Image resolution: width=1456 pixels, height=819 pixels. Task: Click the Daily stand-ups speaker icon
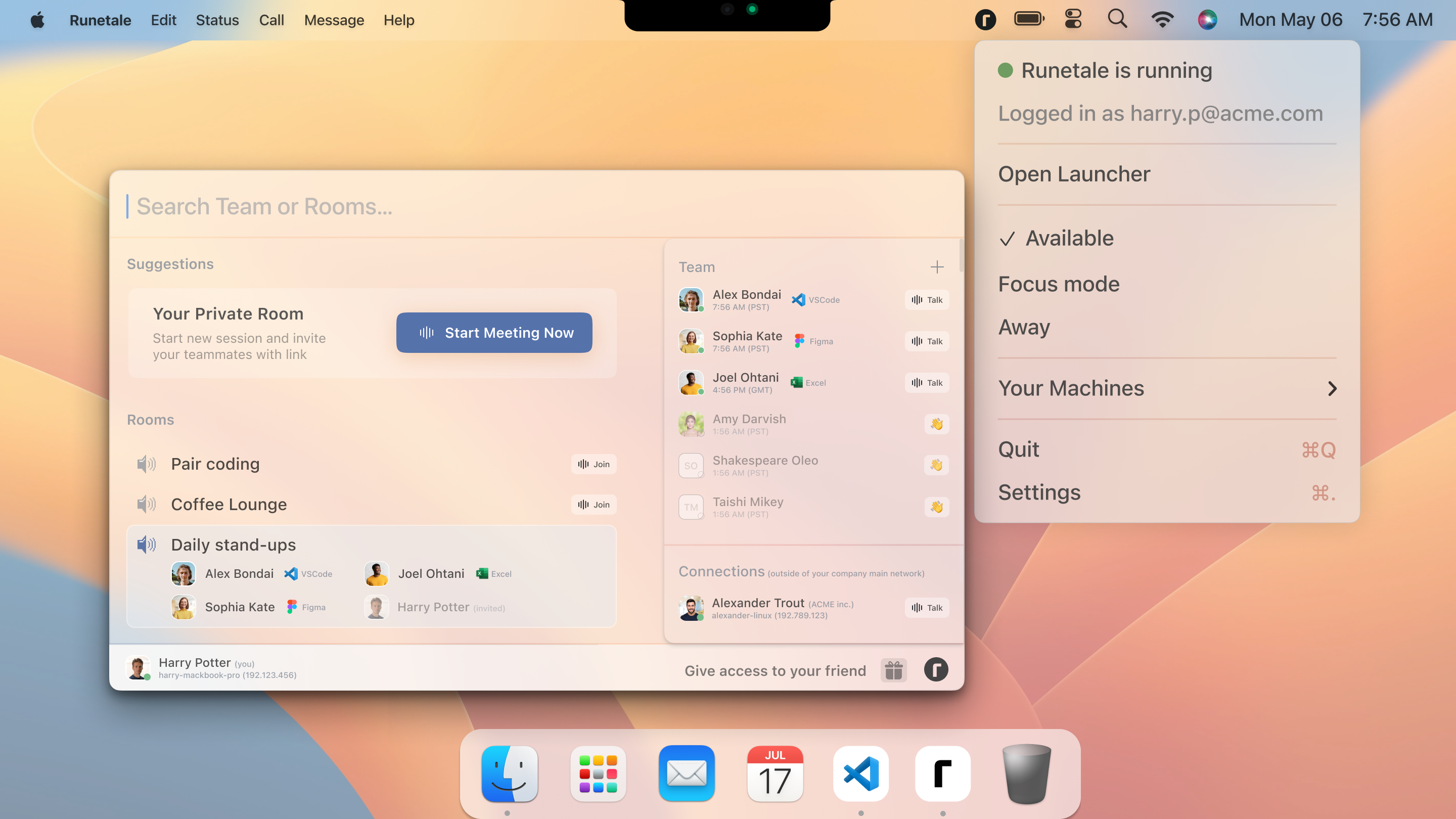147,545
